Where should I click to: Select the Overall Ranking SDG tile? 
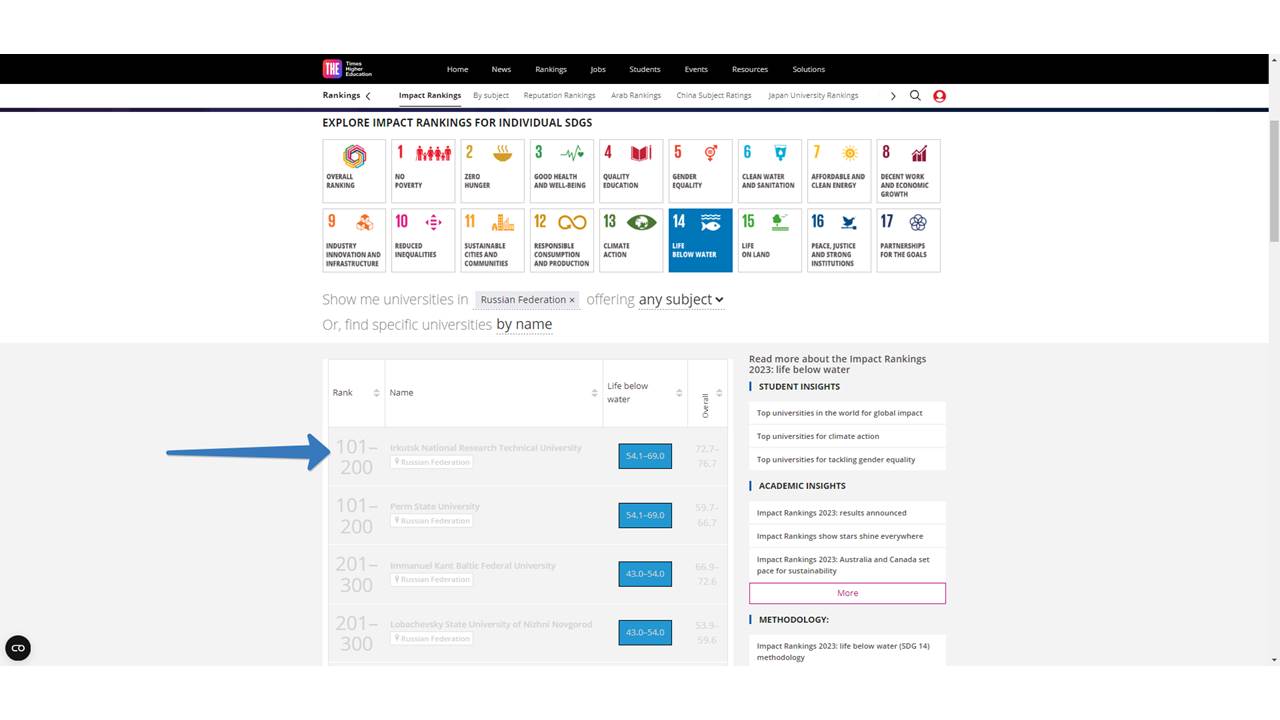click(x=354, y=171)
